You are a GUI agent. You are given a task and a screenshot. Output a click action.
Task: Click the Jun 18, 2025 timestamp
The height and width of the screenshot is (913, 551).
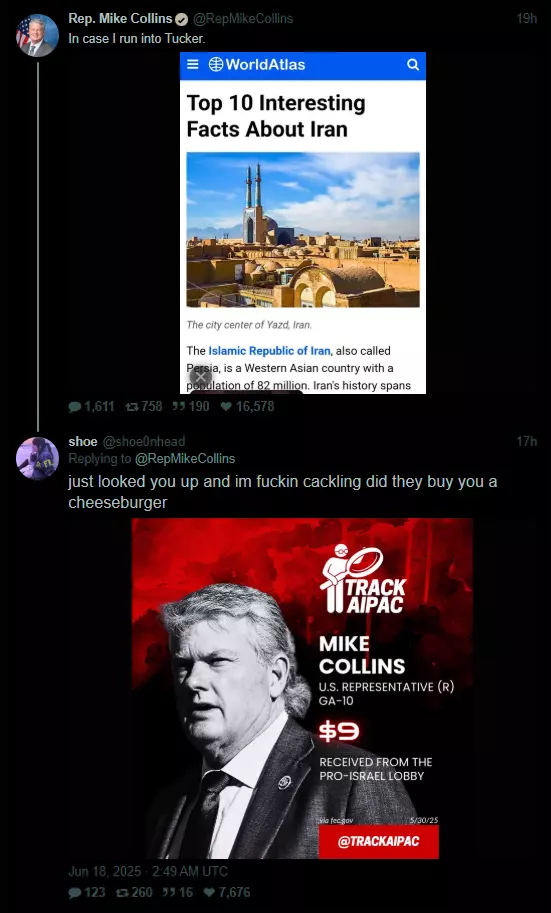point(105,872)
